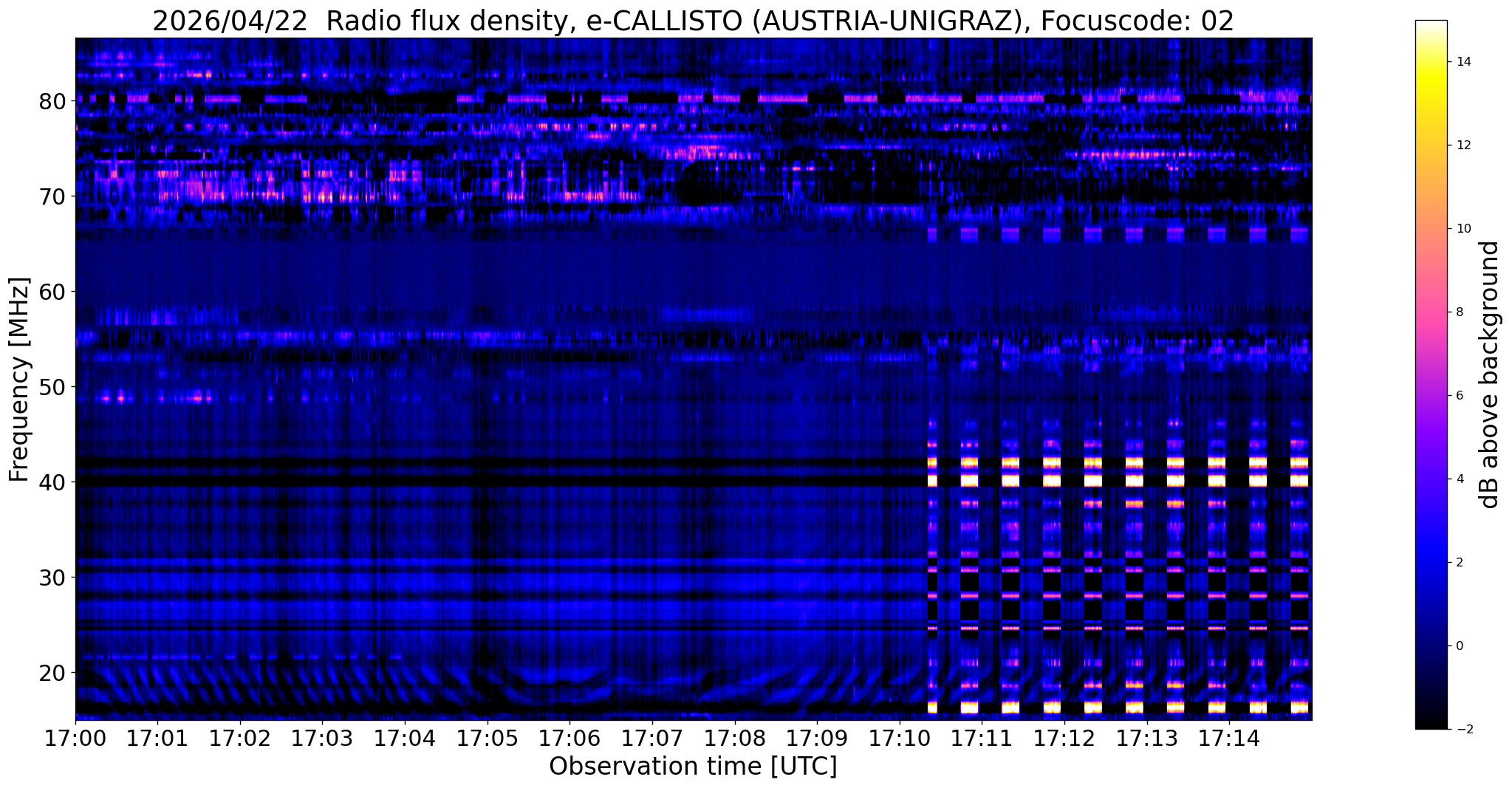Select the 17:08 tick on time axis

click(734, 739)
